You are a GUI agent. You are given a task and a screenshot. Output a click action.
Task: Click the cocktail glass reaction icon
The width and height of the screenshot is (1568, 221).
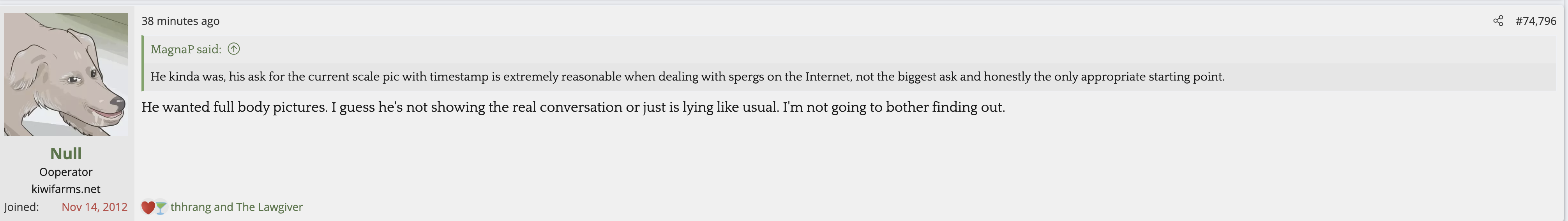pyautogui.click(x=161, y=208)
